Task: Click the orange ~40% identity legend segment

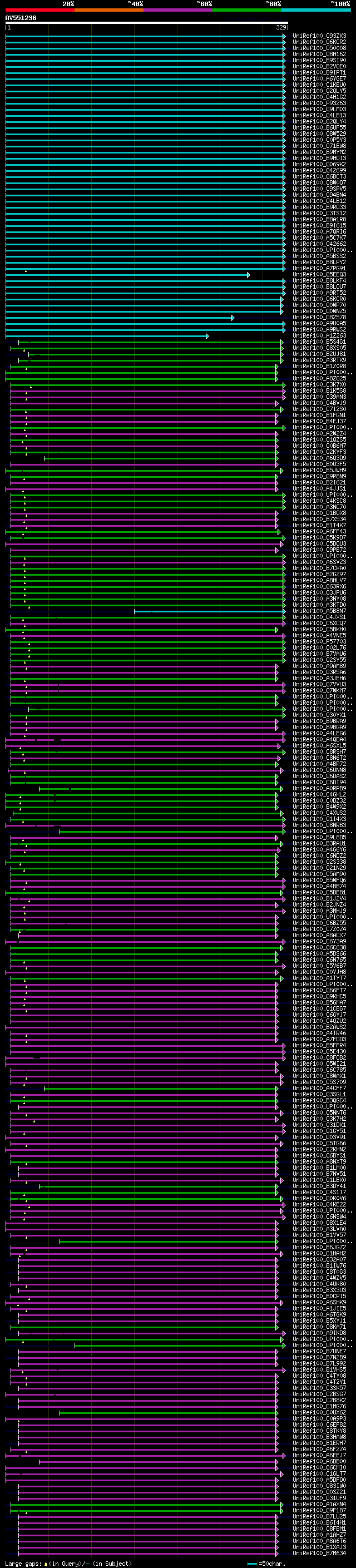Action: (x=109, y=10)
